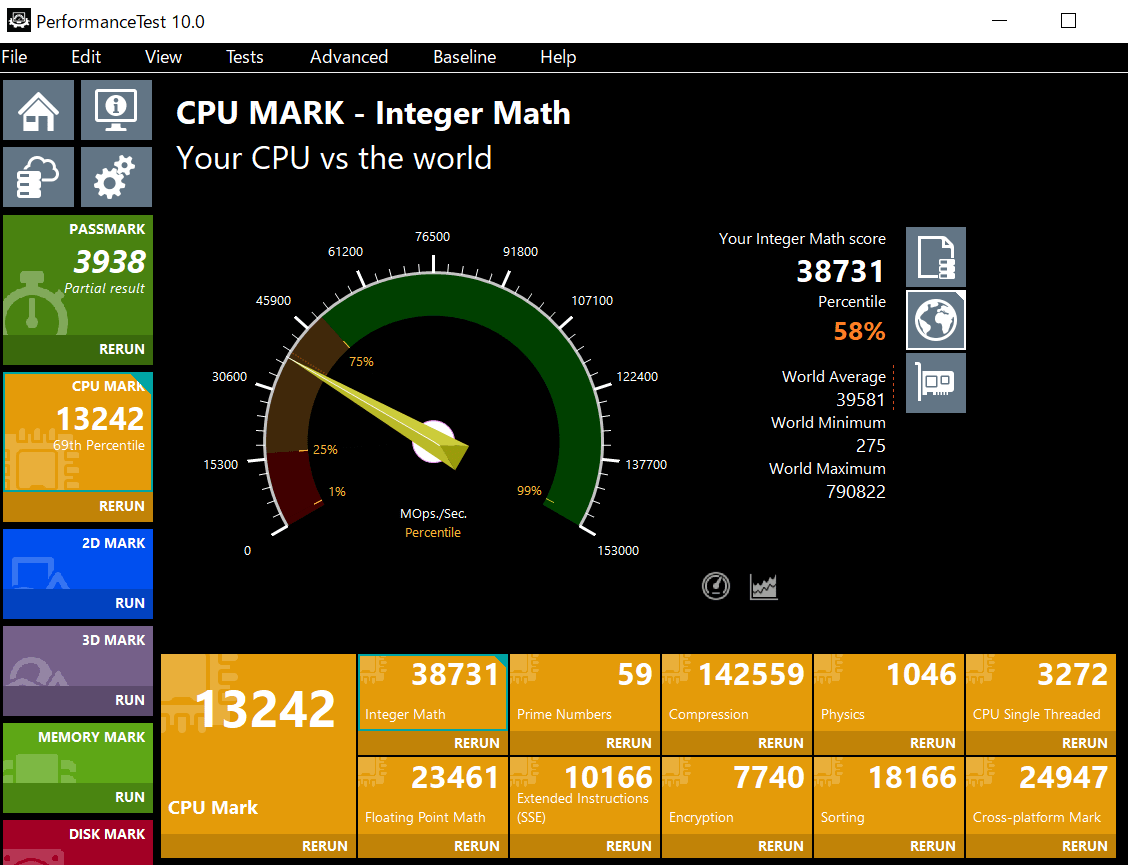Rerun the Prime Numbers test
Image resolution: width=1128 pixels, height=865 pixels.
(x=585, y=743)
